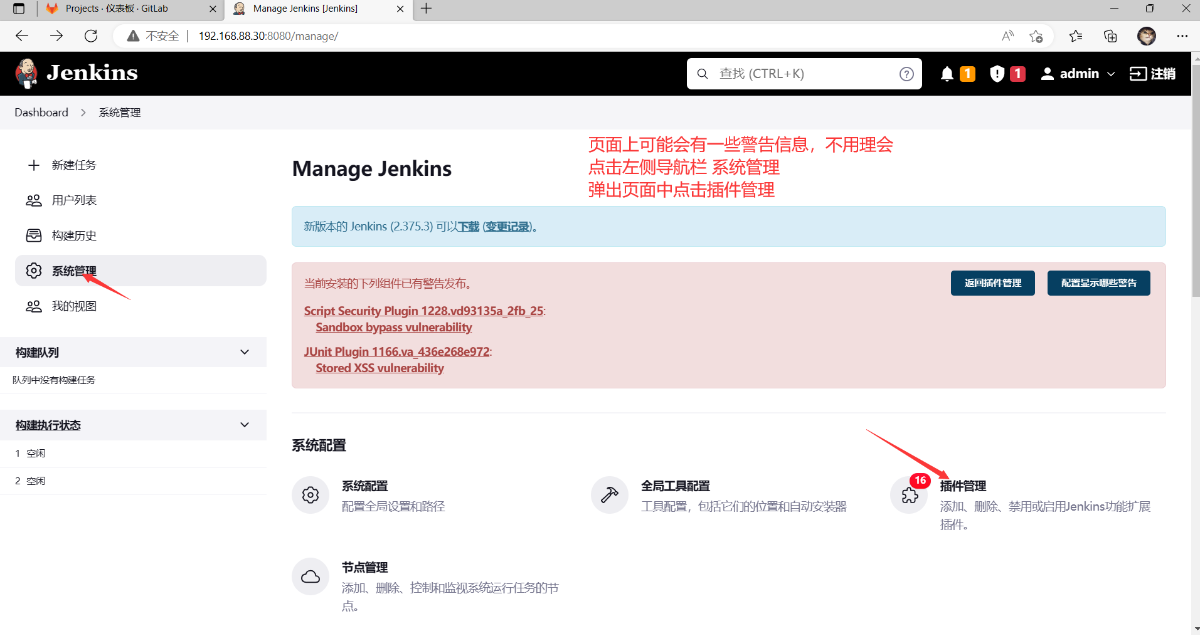The width and height of the screenshot is (1200, 635).
Task: Open browser settings and more menu
Action: [x=1182, y=35]
